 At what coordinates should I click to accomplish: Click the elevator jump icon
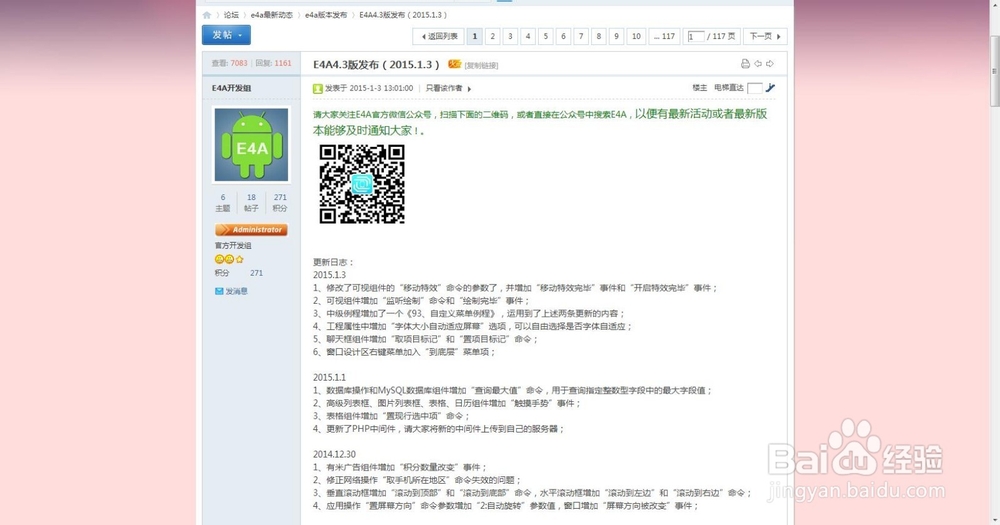(x=770, y=88)
